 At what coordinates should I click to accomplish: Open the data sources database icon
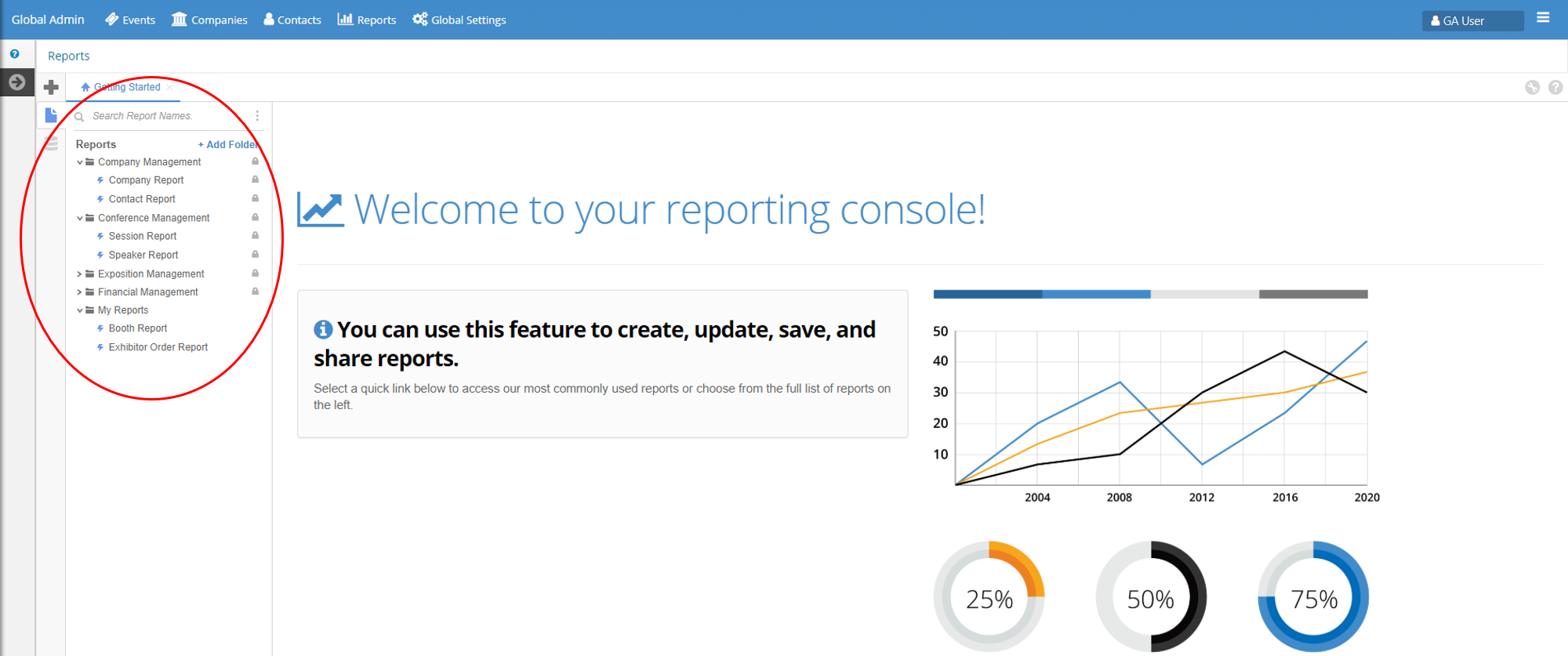tap(52, 143)
